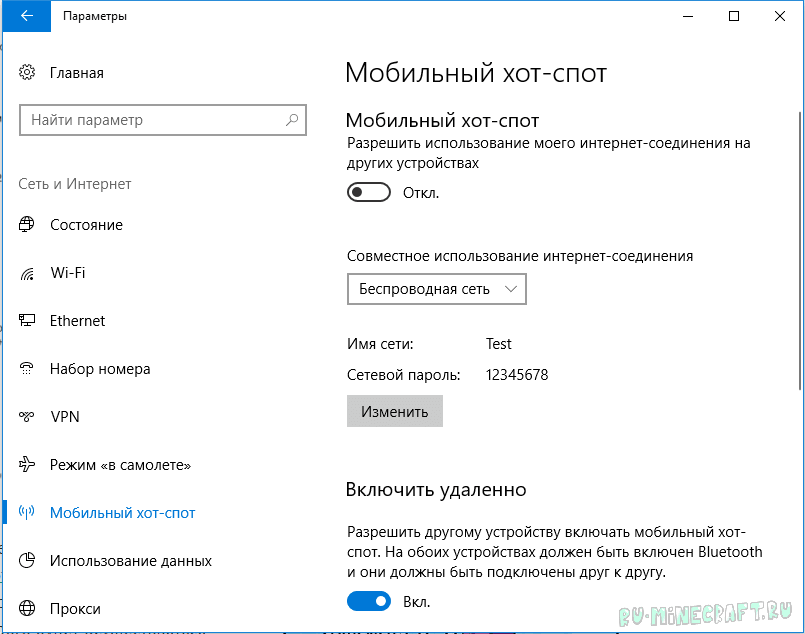Click the Найти параметр search field
805x634 pixels.
point(150,120)
